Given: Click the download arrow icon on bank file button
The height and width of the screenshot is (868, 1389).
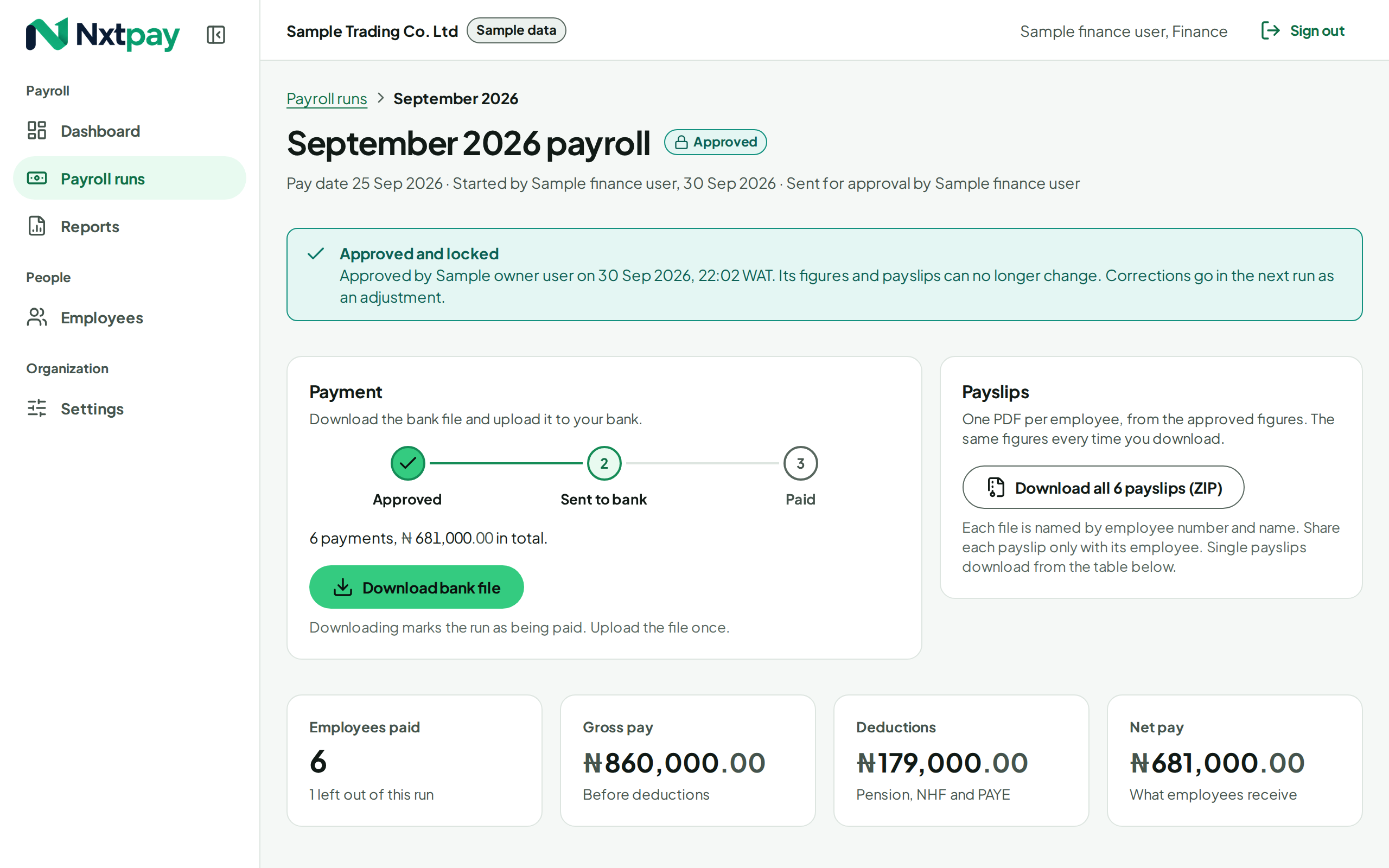Looking at the screenshot, I should [x=343, y=588].
